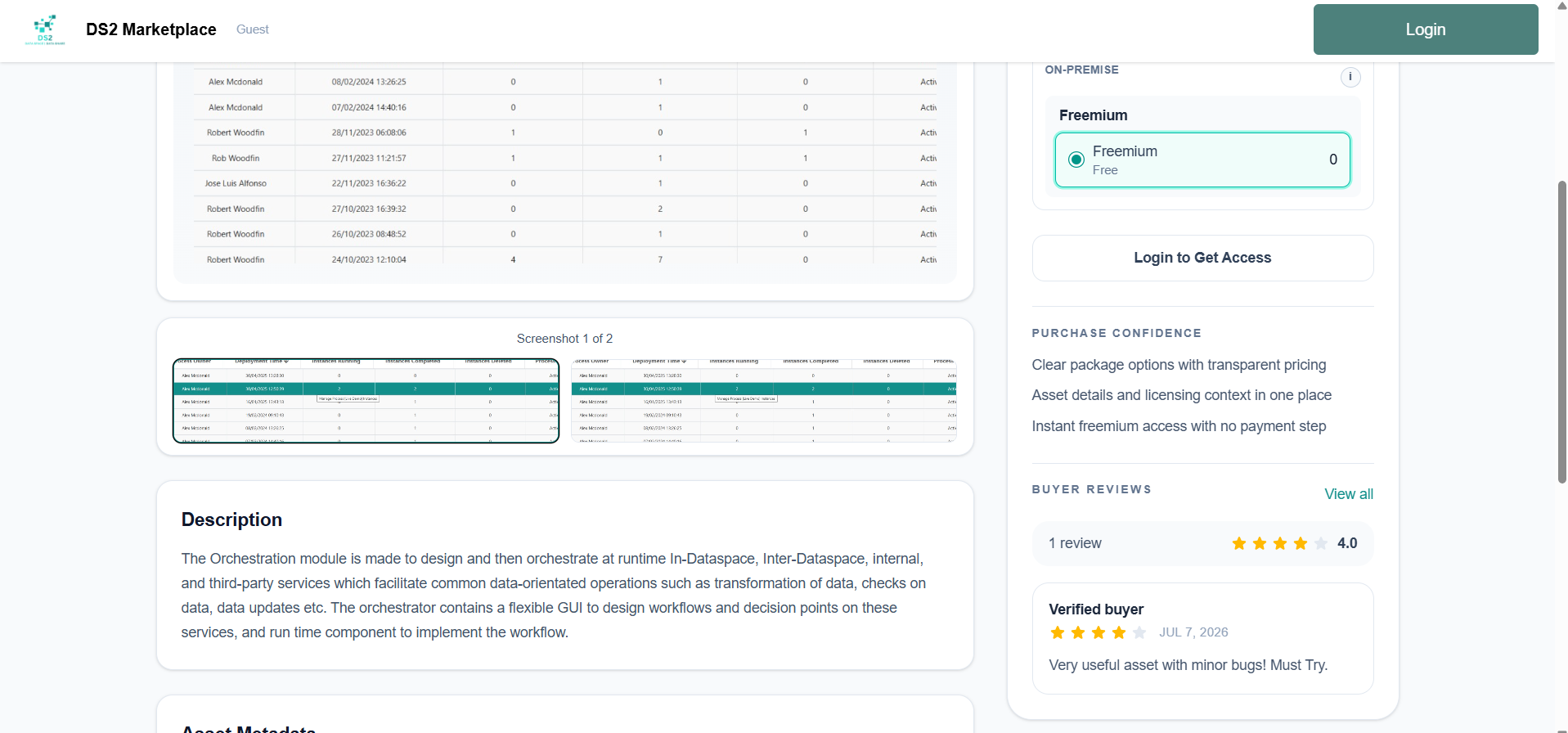Click Login to Get Access button
Screen dimensions: 1568x733
point(1202,258)
